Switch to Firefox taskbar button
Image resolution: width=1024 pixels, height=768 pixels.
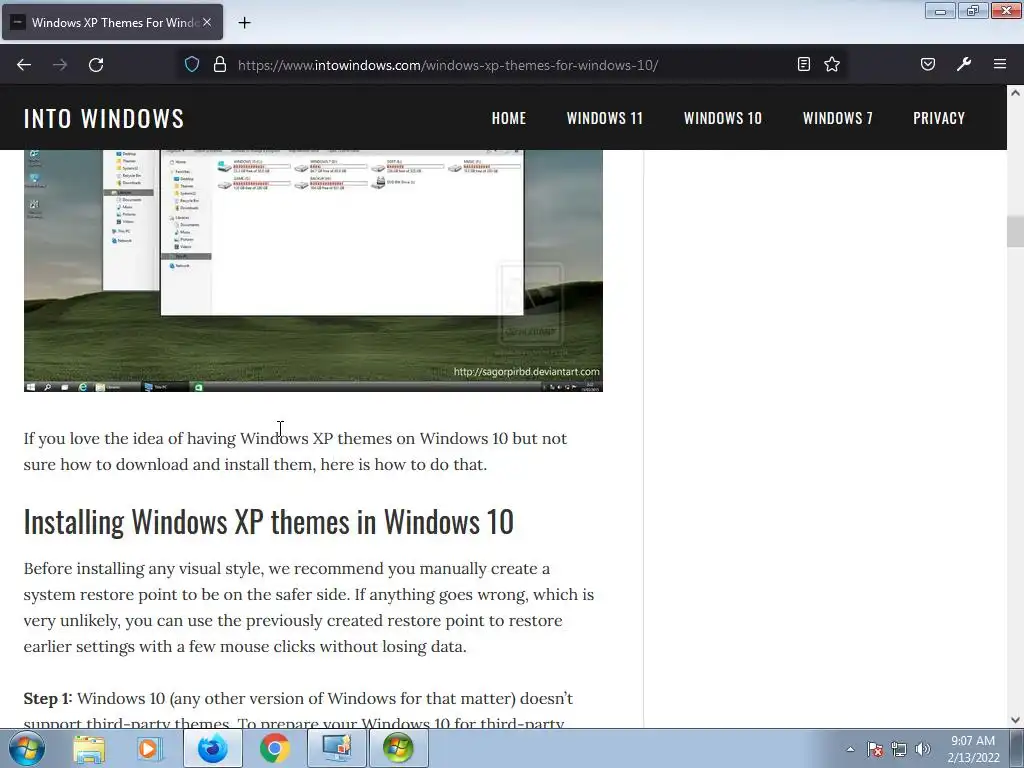pos(213,748)
